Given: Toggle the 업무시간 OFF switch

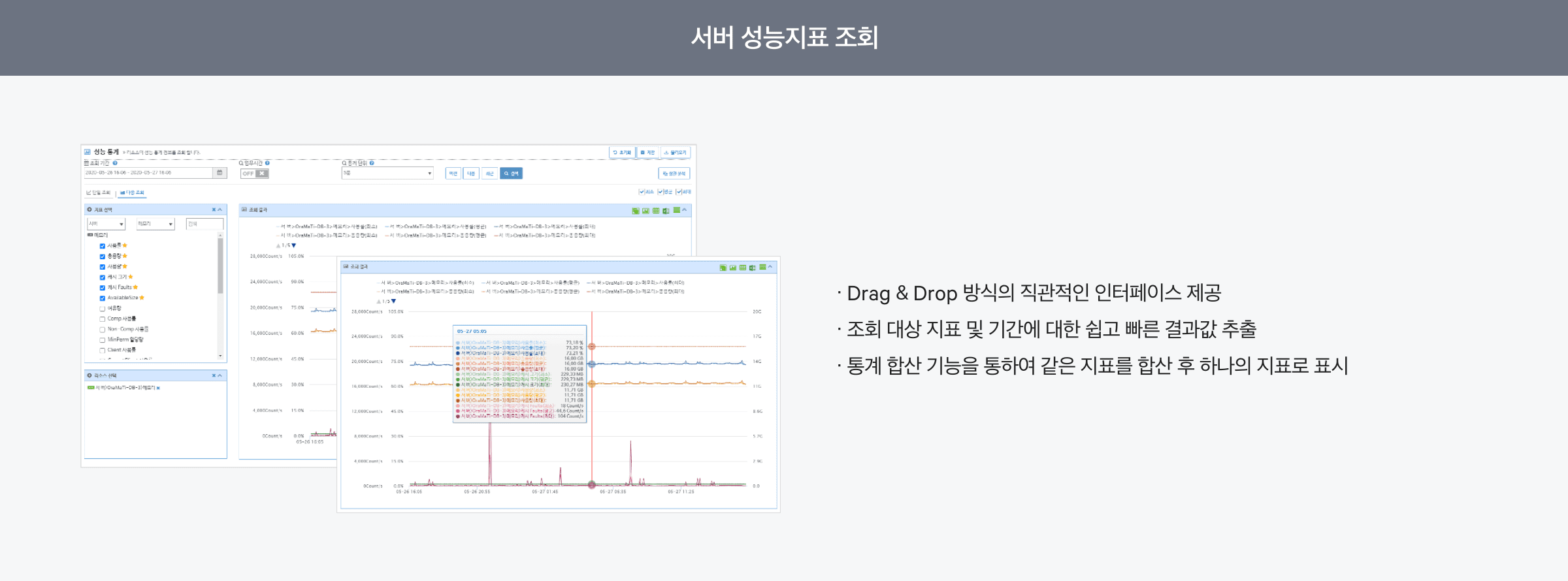Looking at the screenshot, I should [x=254, y=174].
